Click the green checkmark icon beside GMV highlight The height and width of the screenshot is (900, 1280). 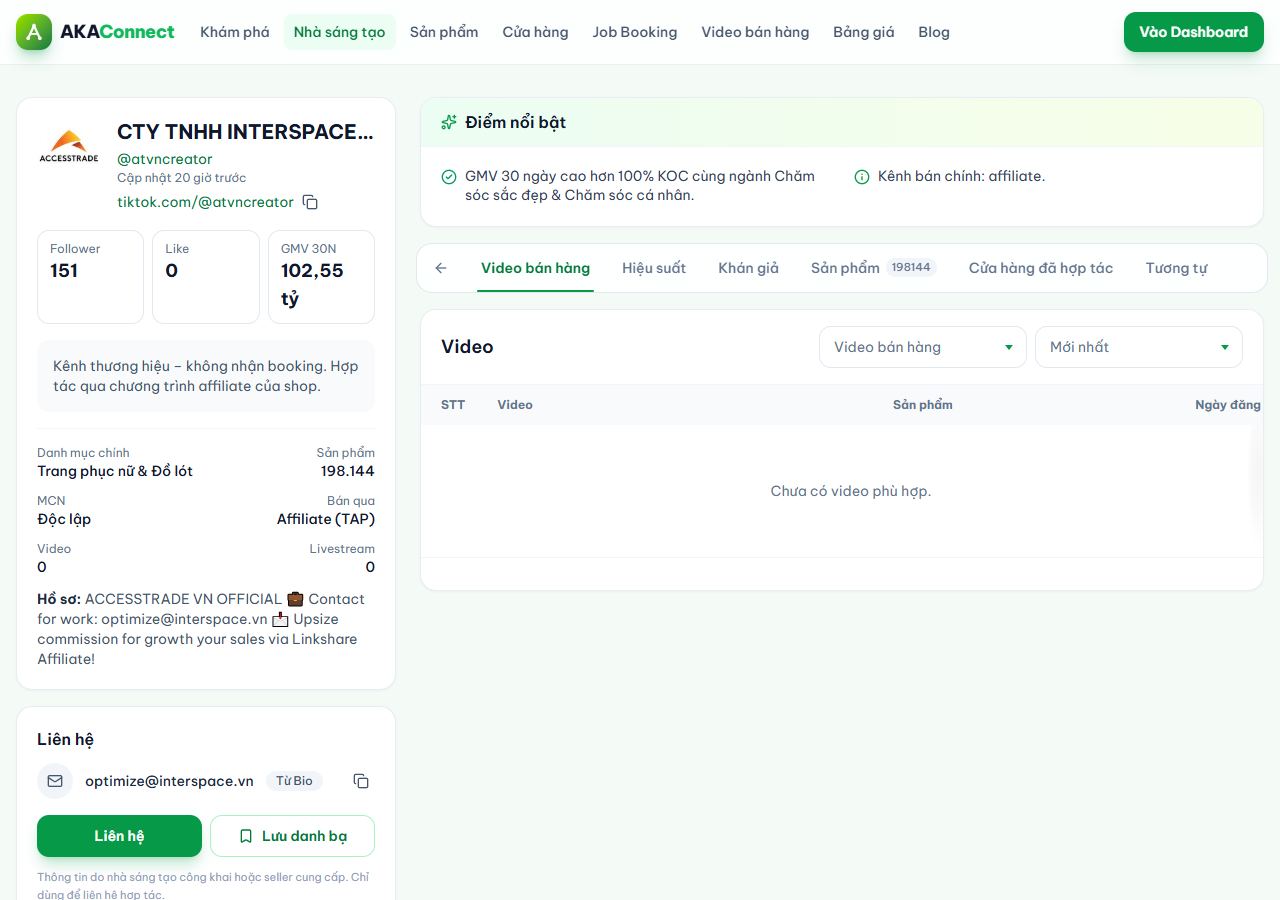[449, 177]
